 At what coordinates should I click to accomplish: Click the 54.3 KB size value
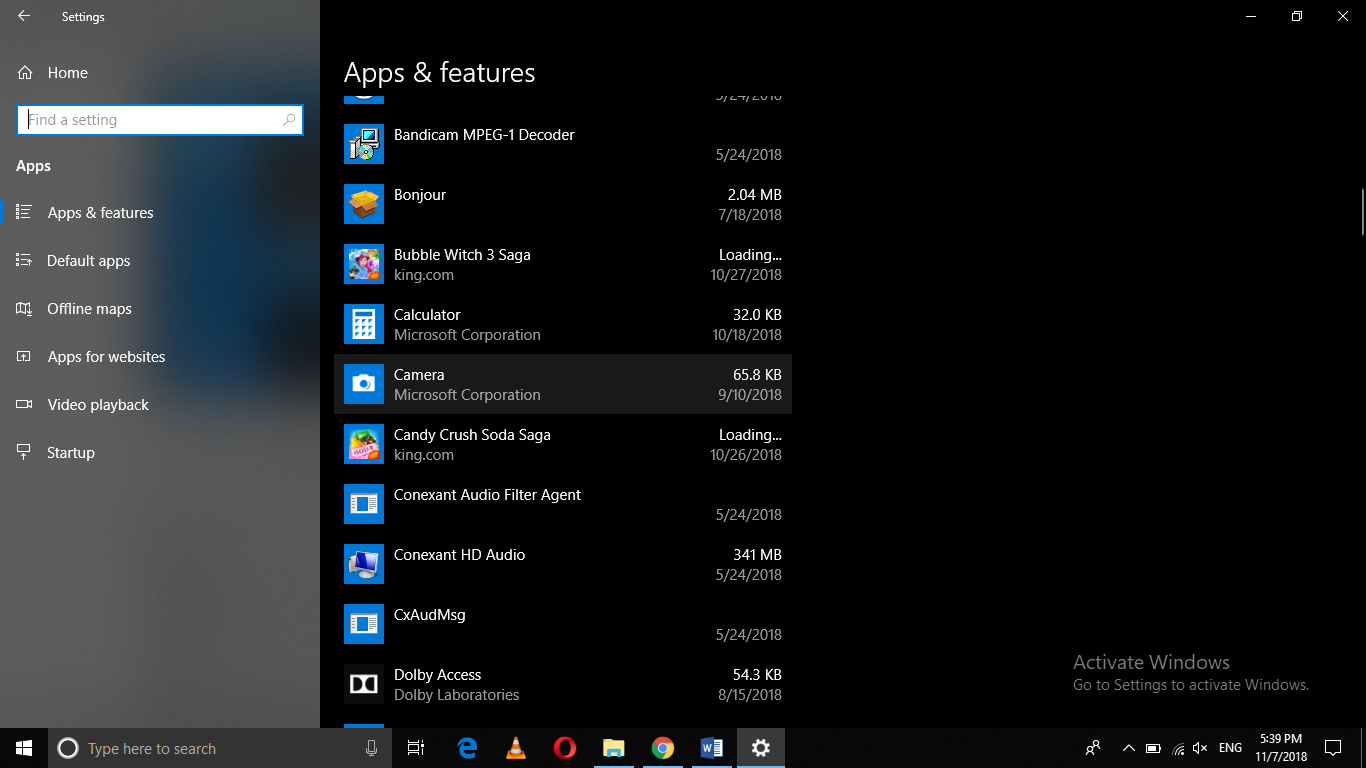[x=757, y=675]
